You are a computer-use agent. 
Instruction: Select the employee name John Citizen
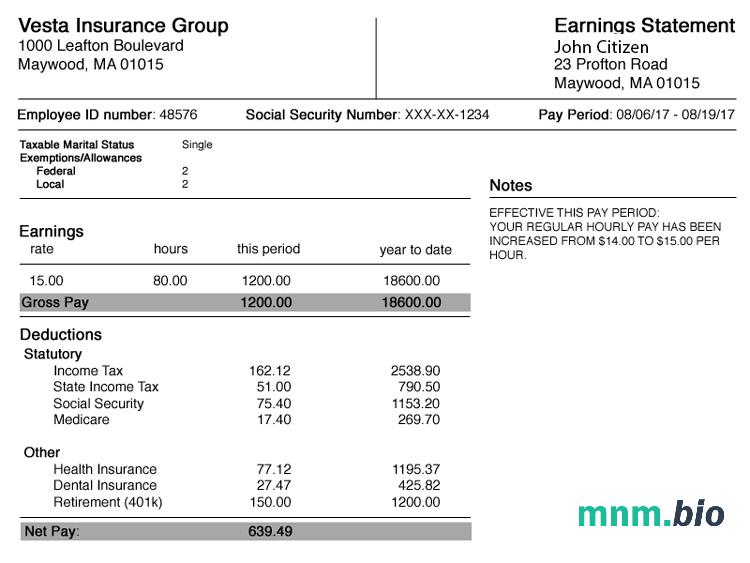point(601,47)
